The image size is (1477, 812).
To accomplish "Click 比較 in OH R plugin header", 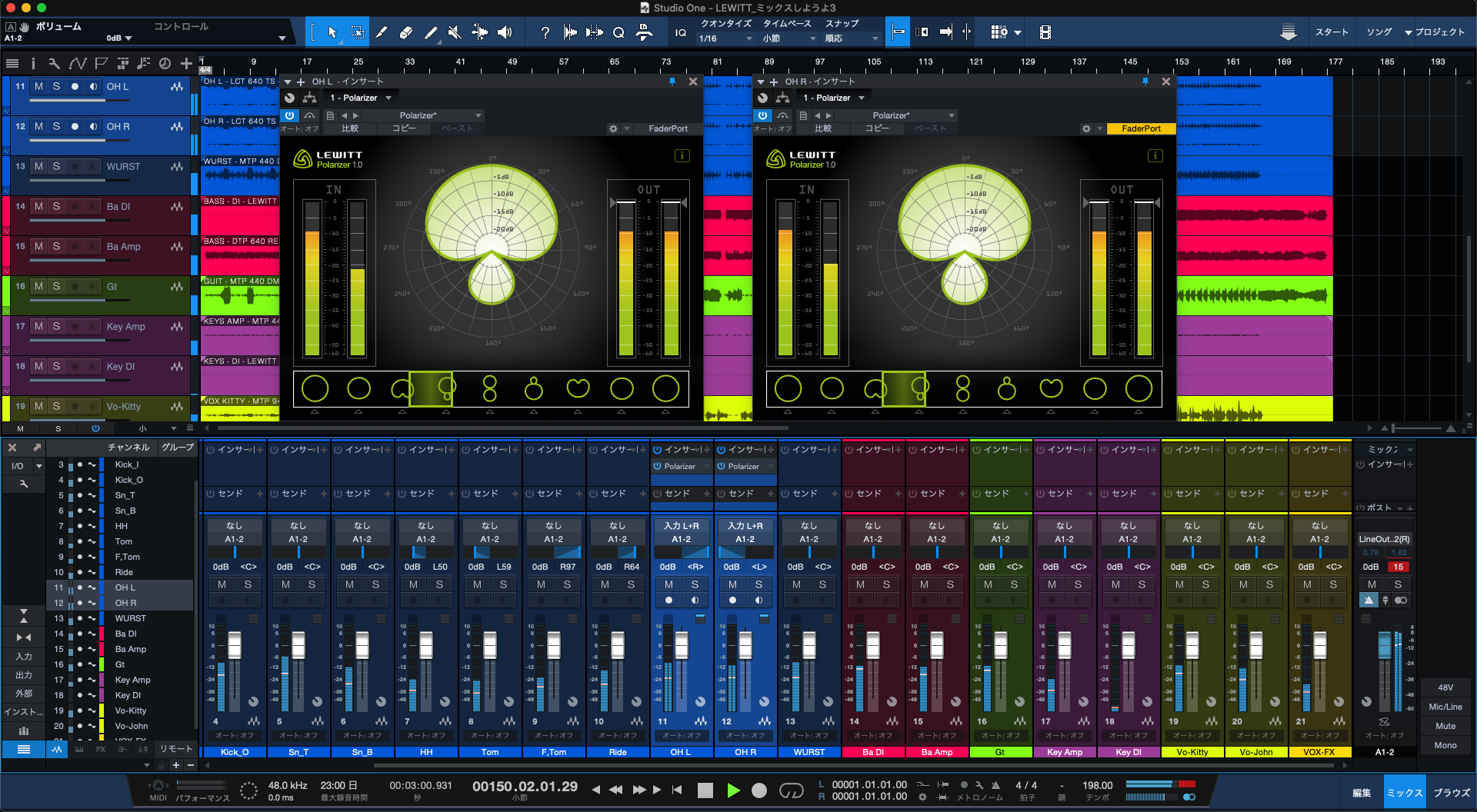I will [x=823, y=128].
